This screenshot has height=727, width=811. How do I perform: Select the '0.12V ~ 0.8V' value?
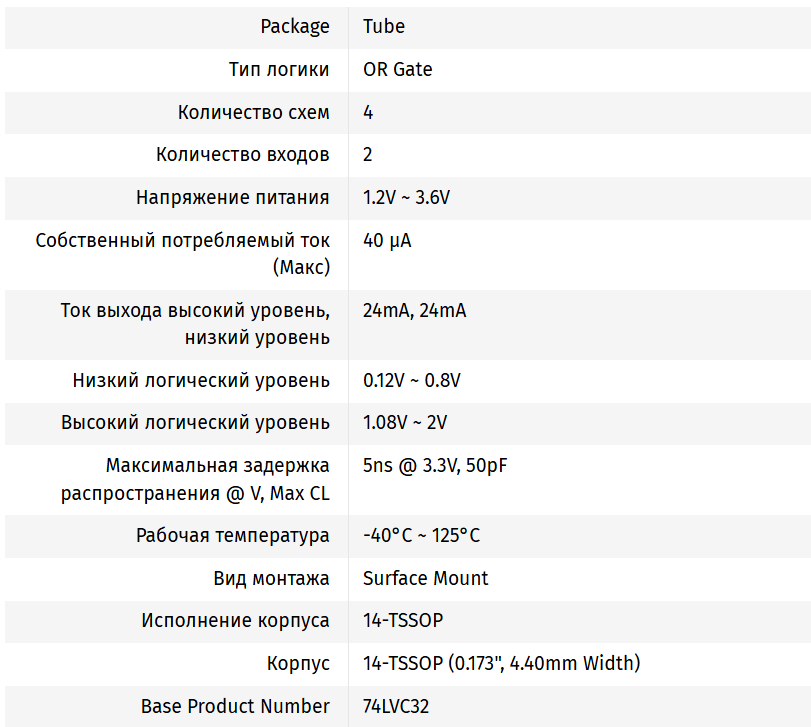pyautogui.click(x=411, y=381)
